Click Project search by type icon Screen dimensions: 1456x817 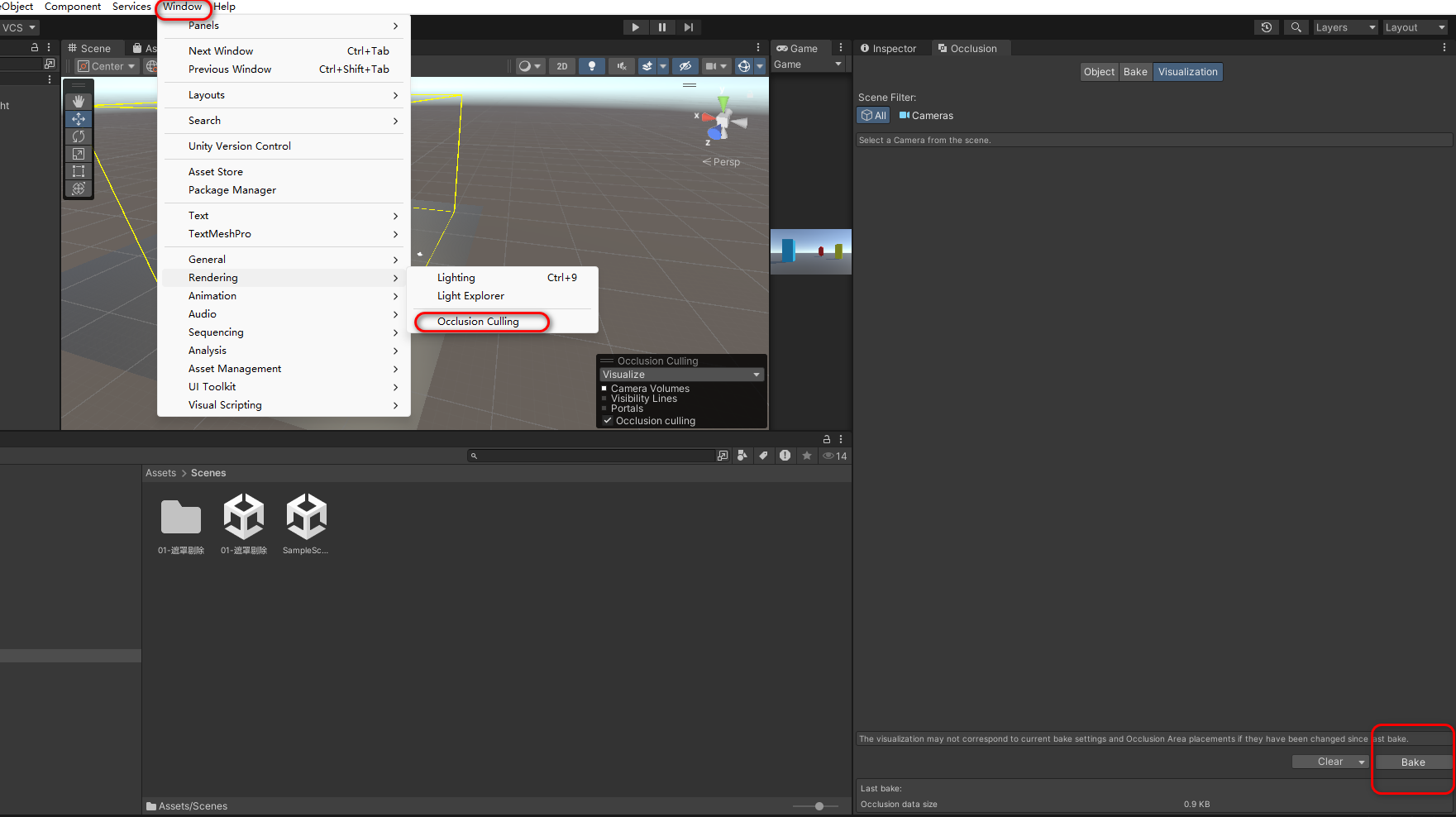742,456
